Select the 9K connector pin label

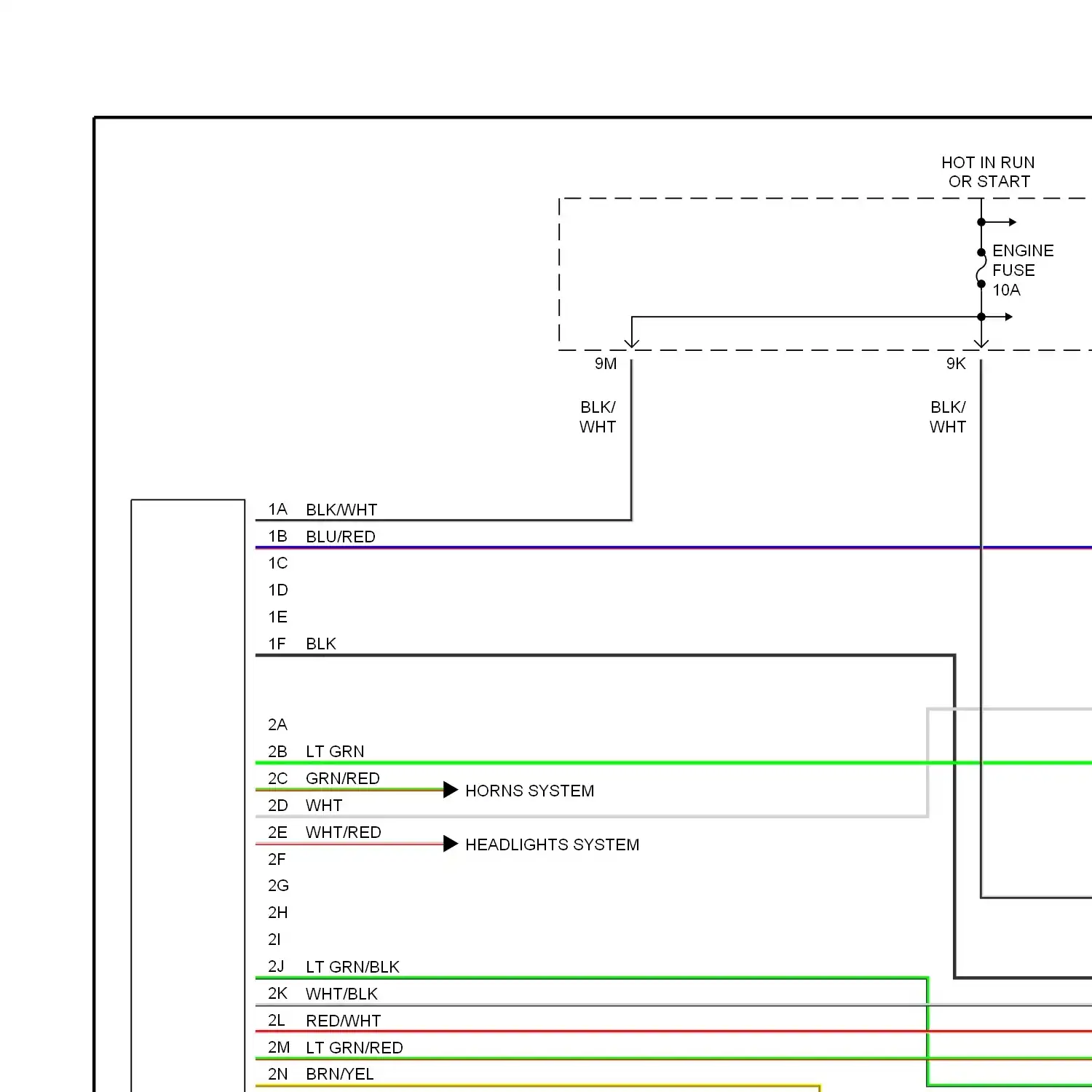pos(956,364)
